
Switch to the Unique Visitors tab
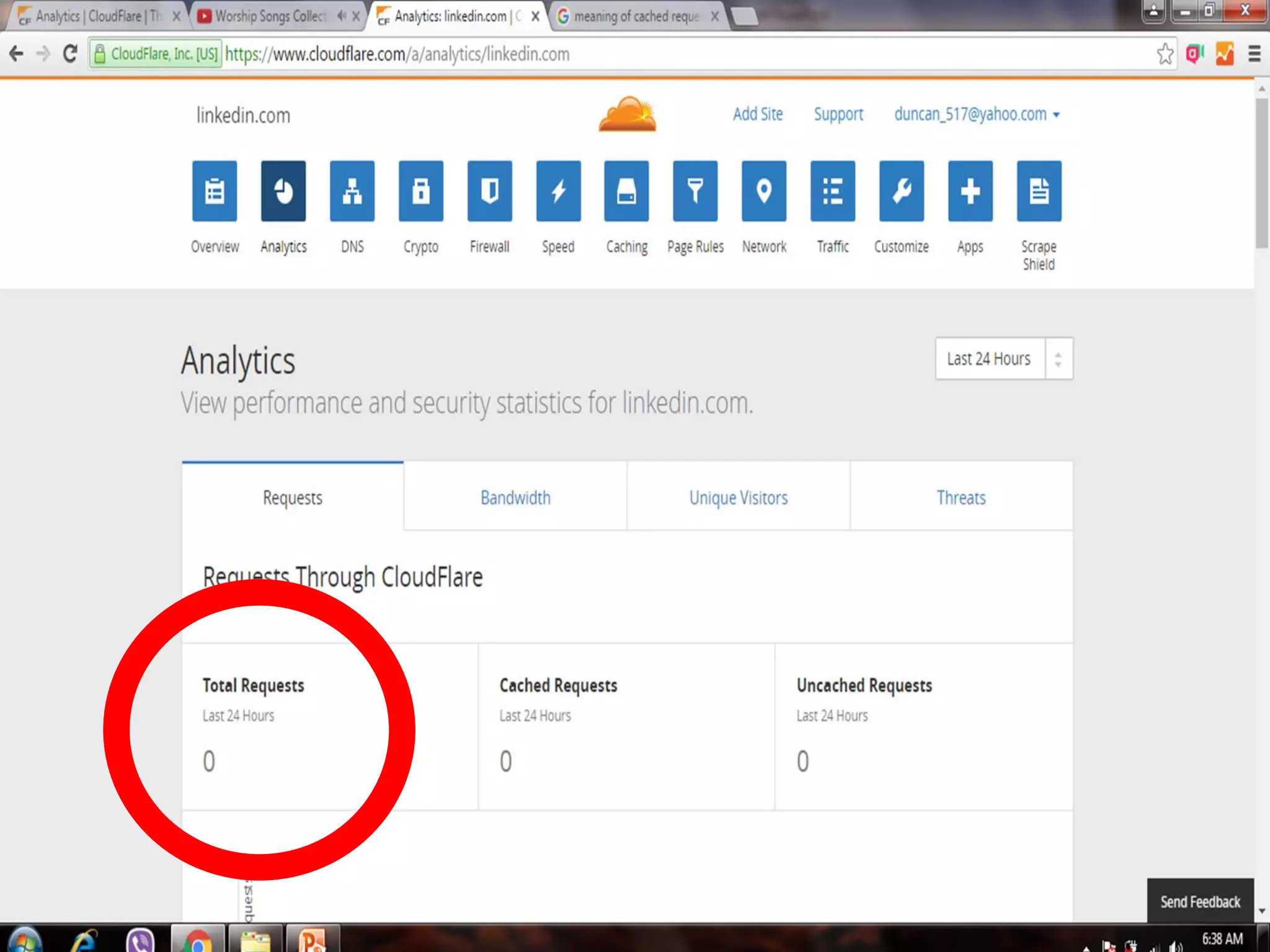(738, 497)
